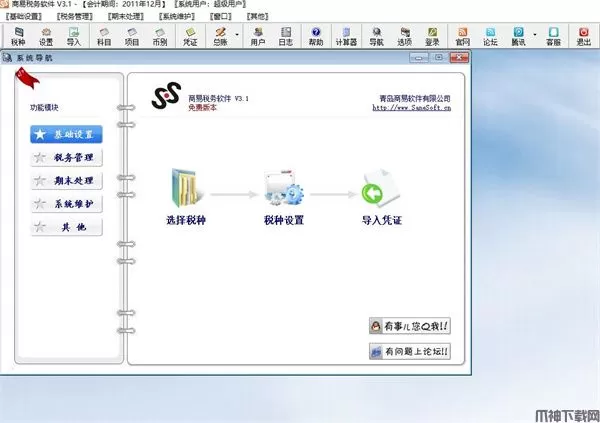600x423 pixels.
Task: Click the 青岛商易软件有限公司 text
Action: tap(415, 98)
